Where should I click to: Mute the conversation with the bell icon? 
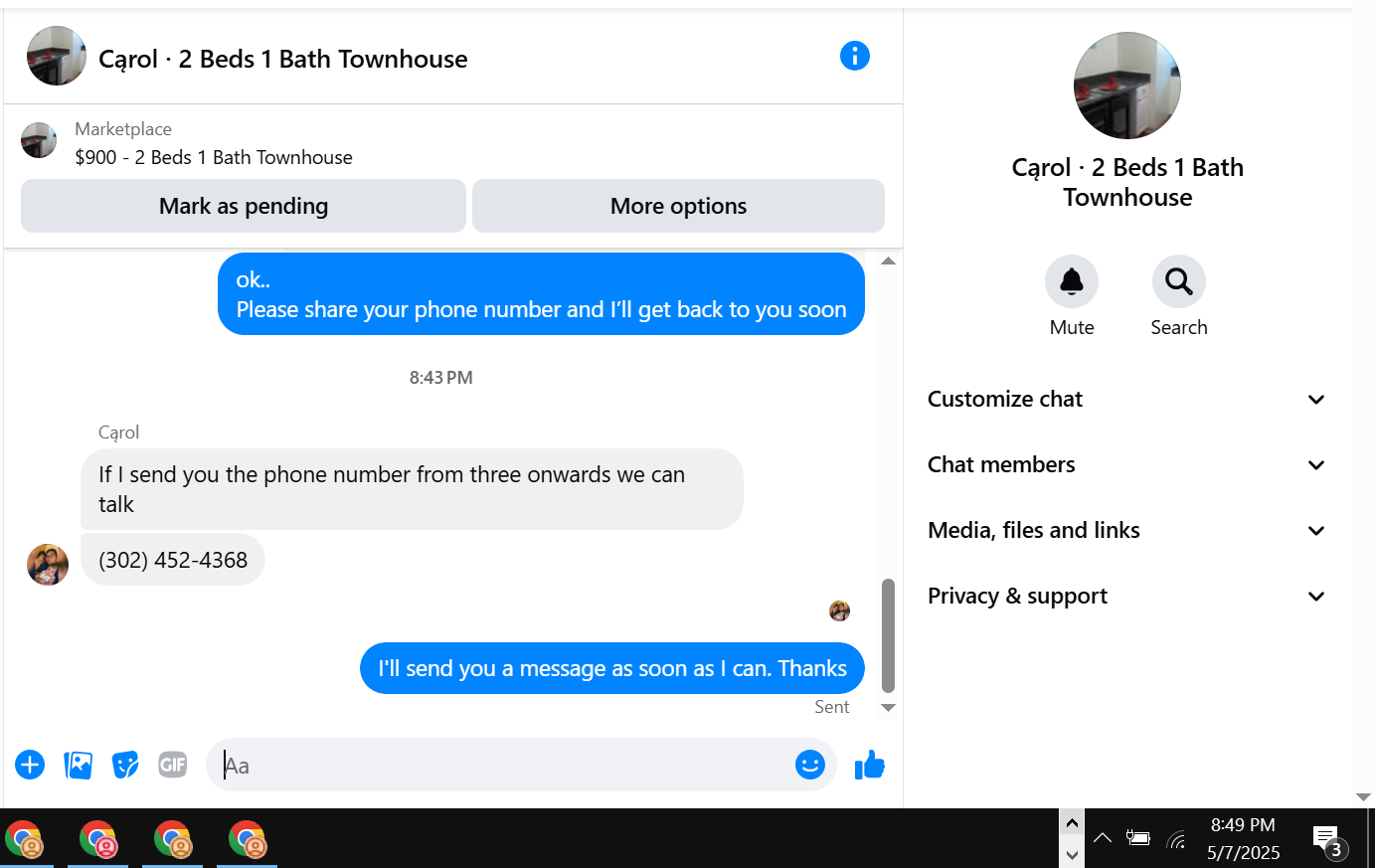coord(1072,281)
